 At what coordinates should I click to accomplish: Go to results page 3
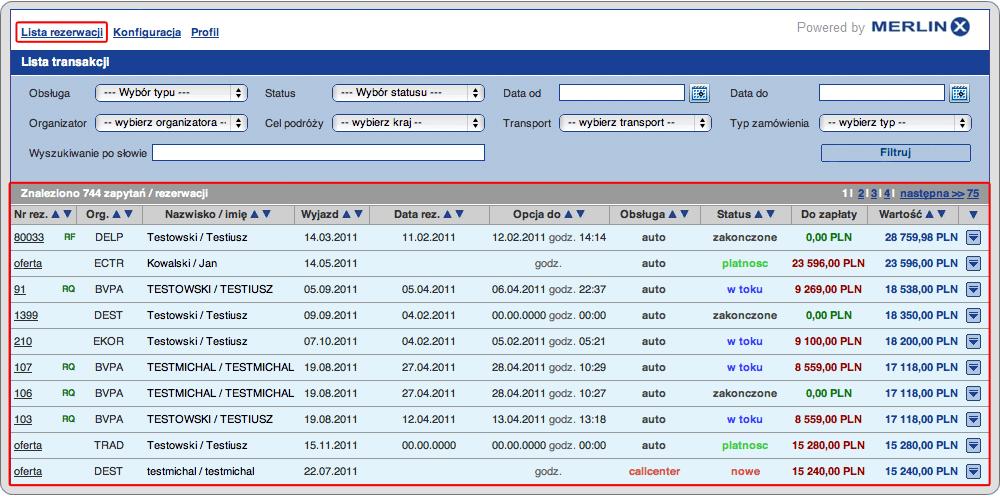tap(874, 193)
